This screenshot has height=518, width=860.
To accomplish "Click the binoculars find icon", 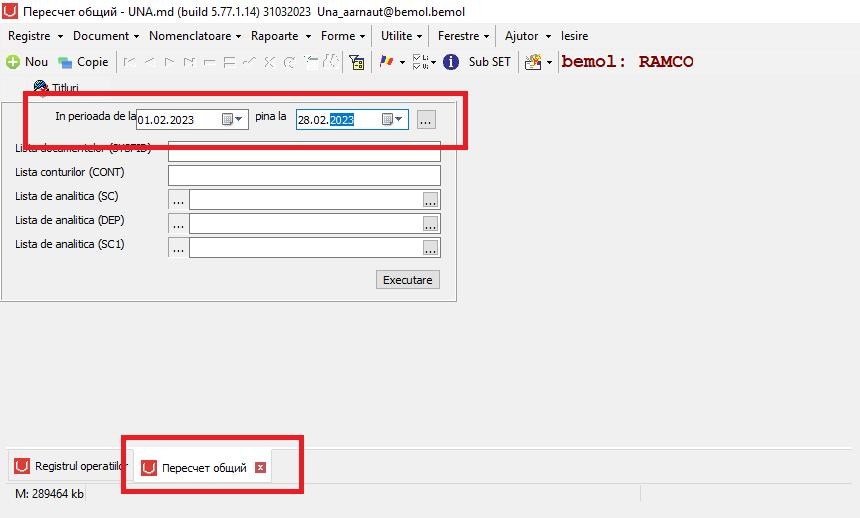I will coord(330,61).
